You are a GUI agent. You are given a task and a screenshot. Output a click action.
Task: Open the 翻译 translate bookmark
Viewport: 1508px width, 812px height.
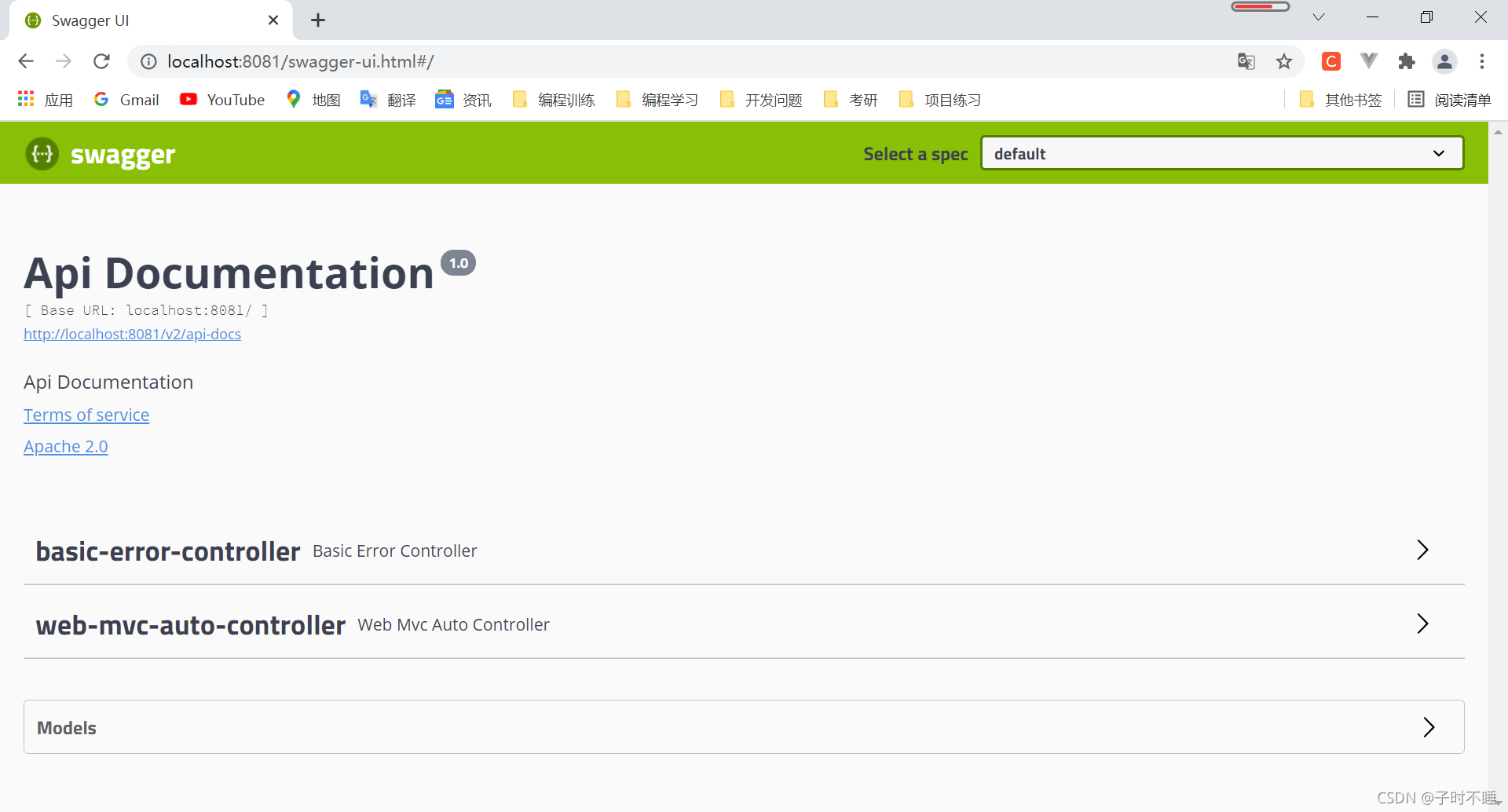point(388,100)
